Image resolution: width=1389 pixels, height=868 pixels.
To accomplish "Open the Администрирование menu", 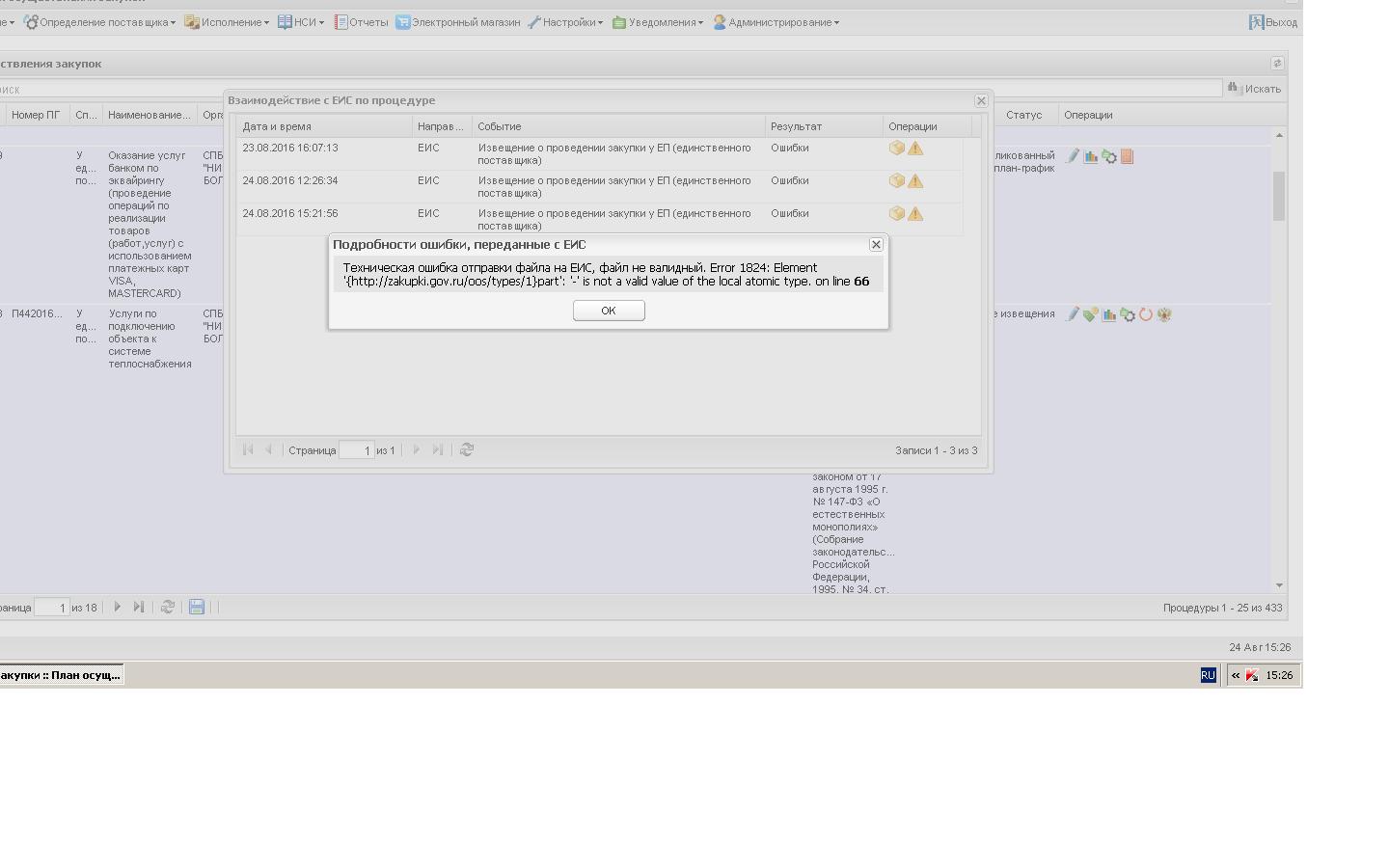I will tap(776, 22).
